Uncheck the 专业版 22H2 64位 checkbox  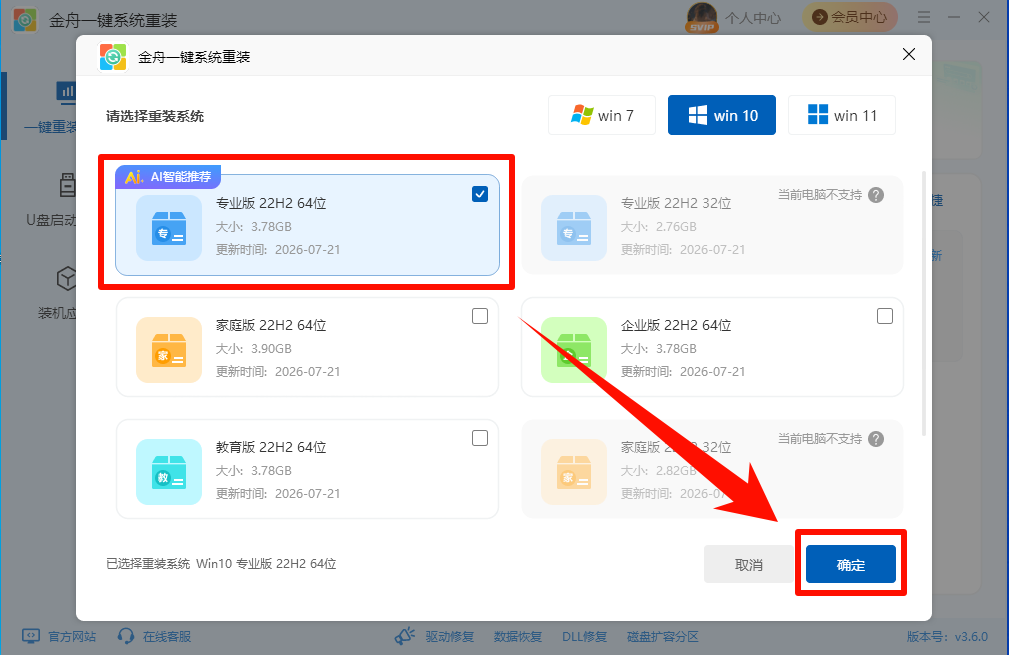pos(480,194)
